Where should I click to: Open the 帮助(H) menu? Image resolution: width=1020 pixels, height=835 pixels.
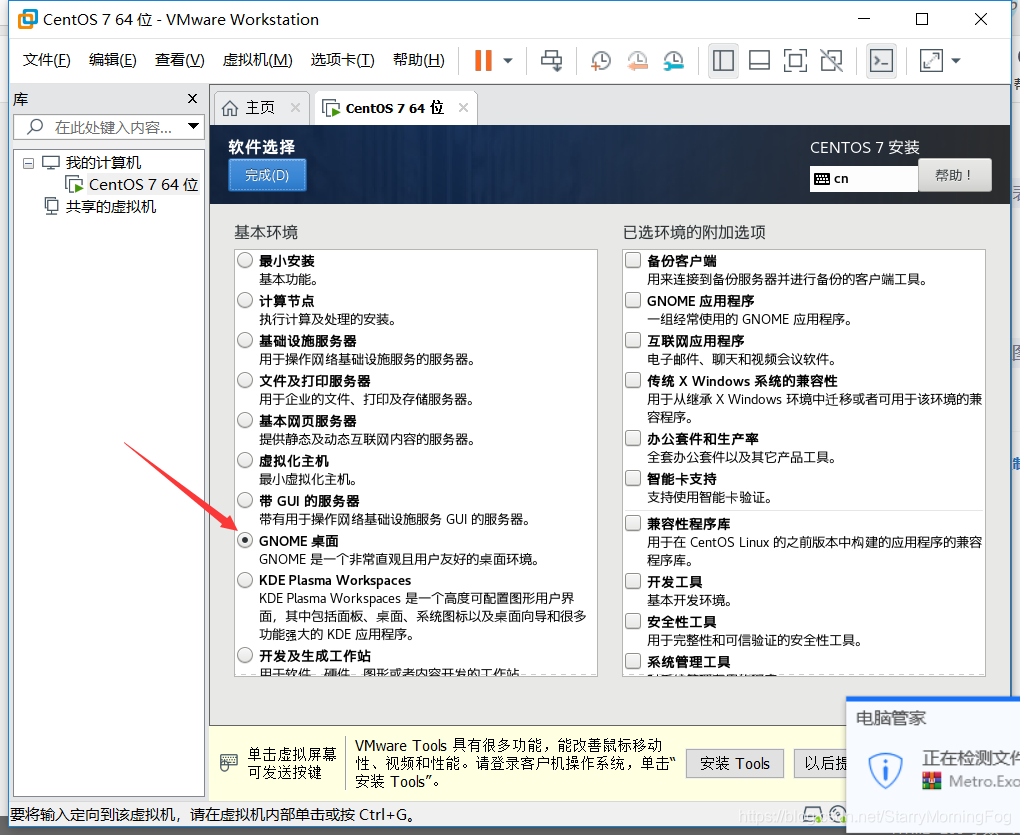tap(418, 60)
